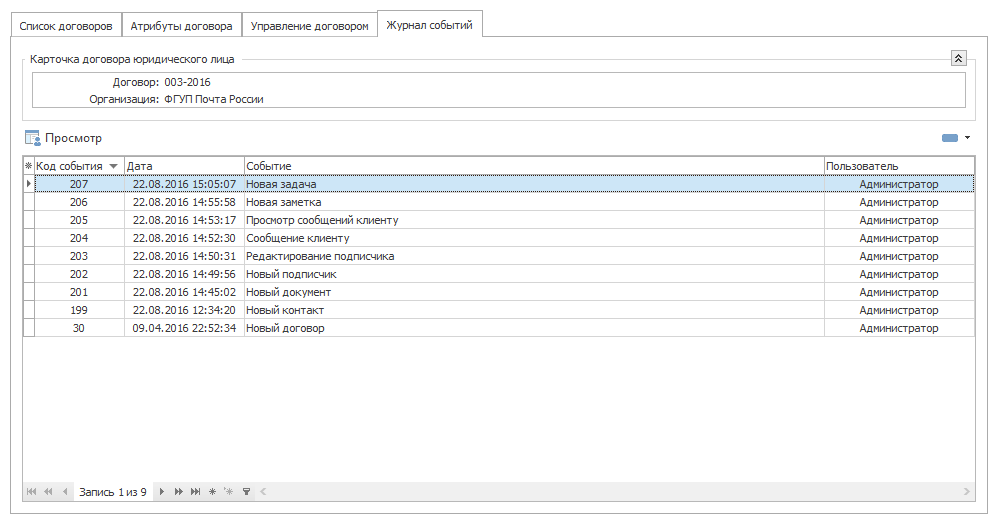The height and width of the screenshot is (524, 998).
Task: Click the Редактирование подписчика event cell
Action: [x=534, y=256]
